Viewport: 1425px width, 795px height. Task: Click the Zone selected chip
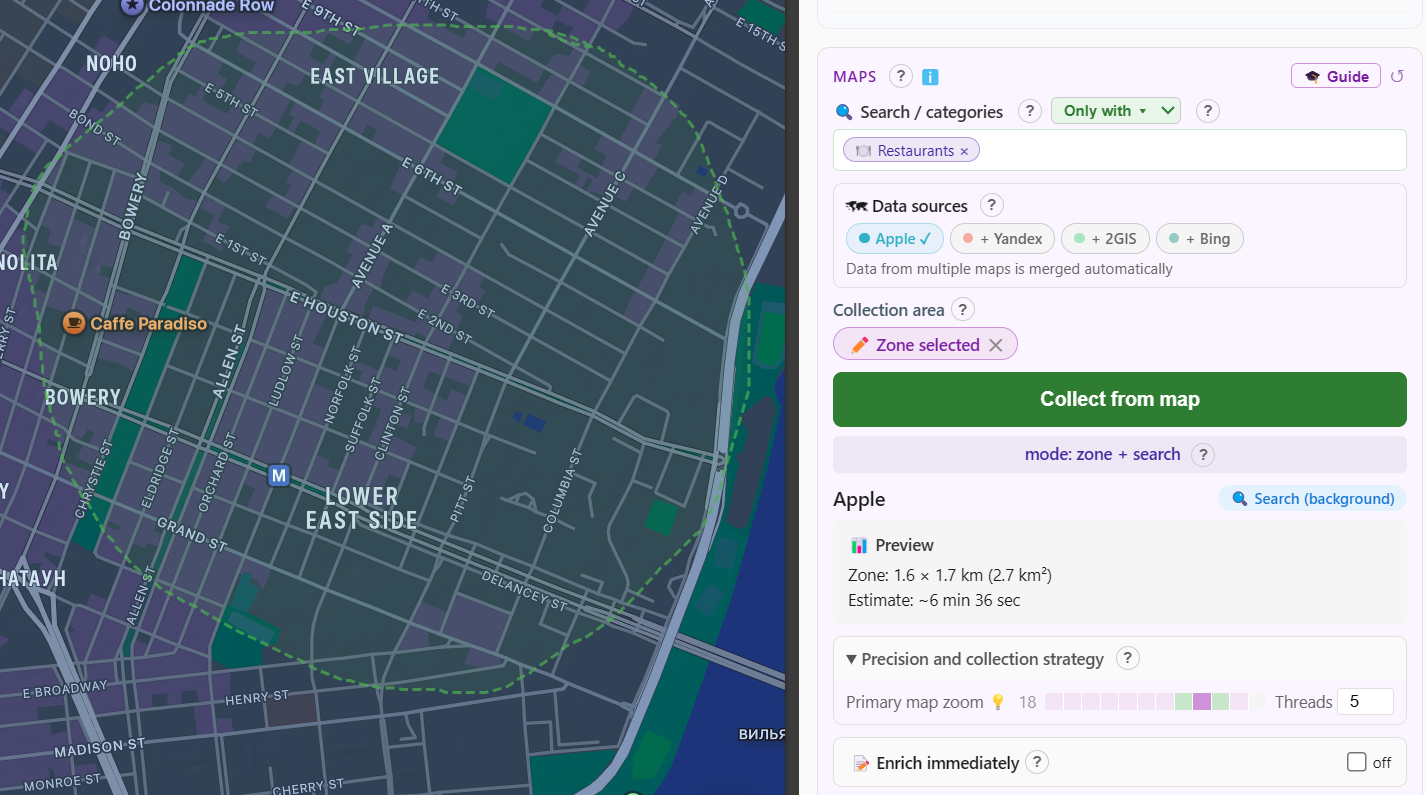point(925,344)
